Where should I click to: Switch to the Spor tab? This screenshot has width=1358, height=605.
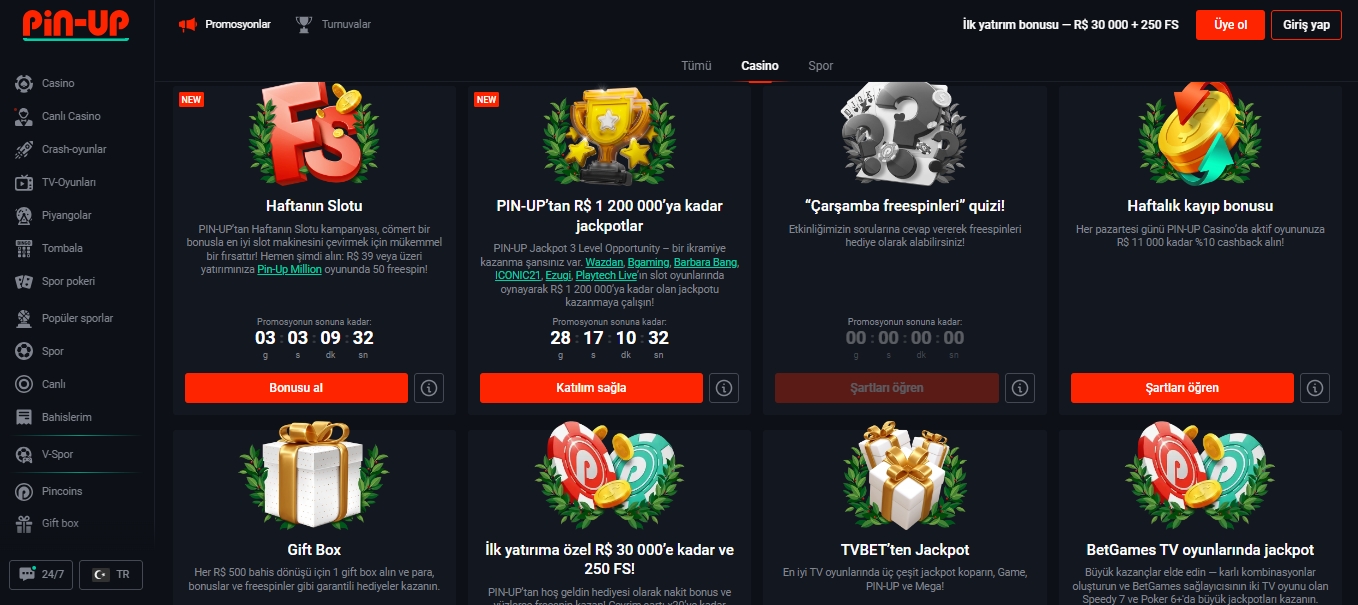click(821, 66)
